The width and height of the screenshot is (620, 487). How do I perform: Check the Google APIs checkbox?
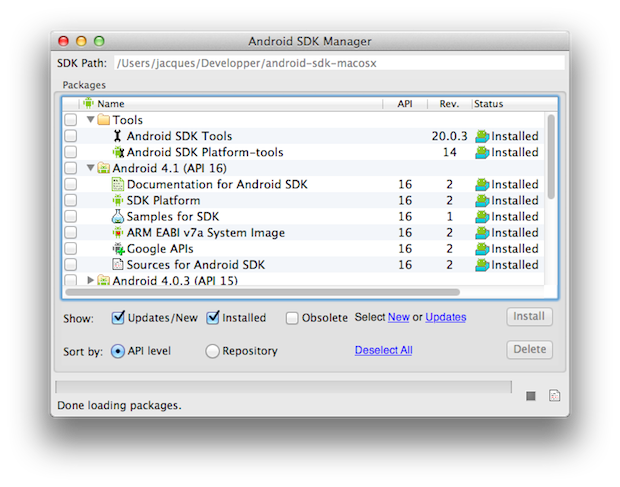[71, 249]
